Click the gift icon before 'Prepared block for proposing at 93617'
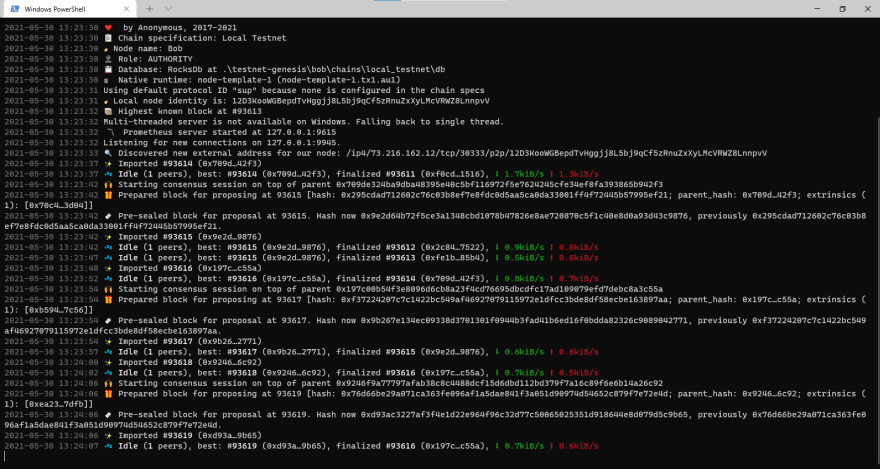The width and height of the screenshot is (880, 469). [x=108, y=300]
